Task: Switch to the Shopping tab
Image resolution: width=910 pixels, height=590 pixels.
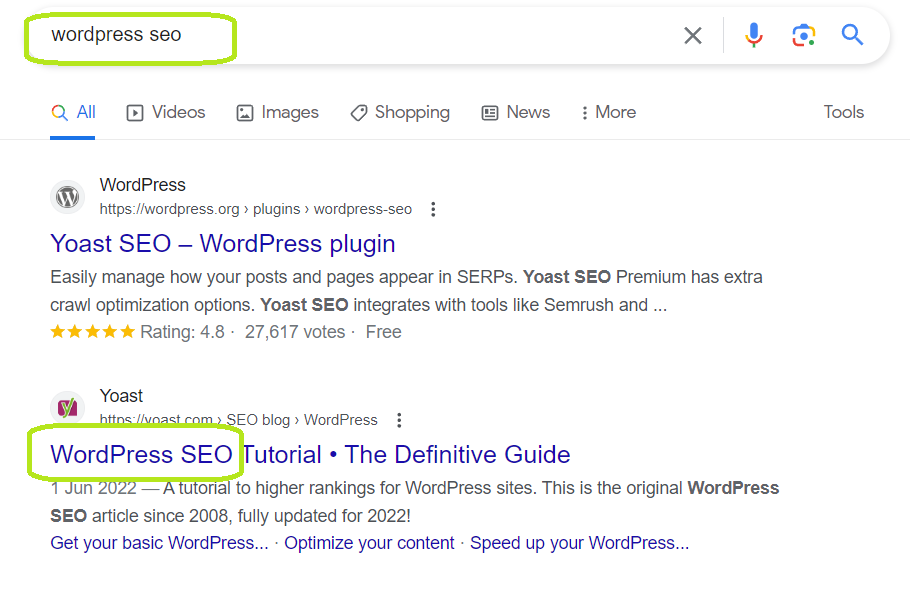Action: tap(400, 112)
